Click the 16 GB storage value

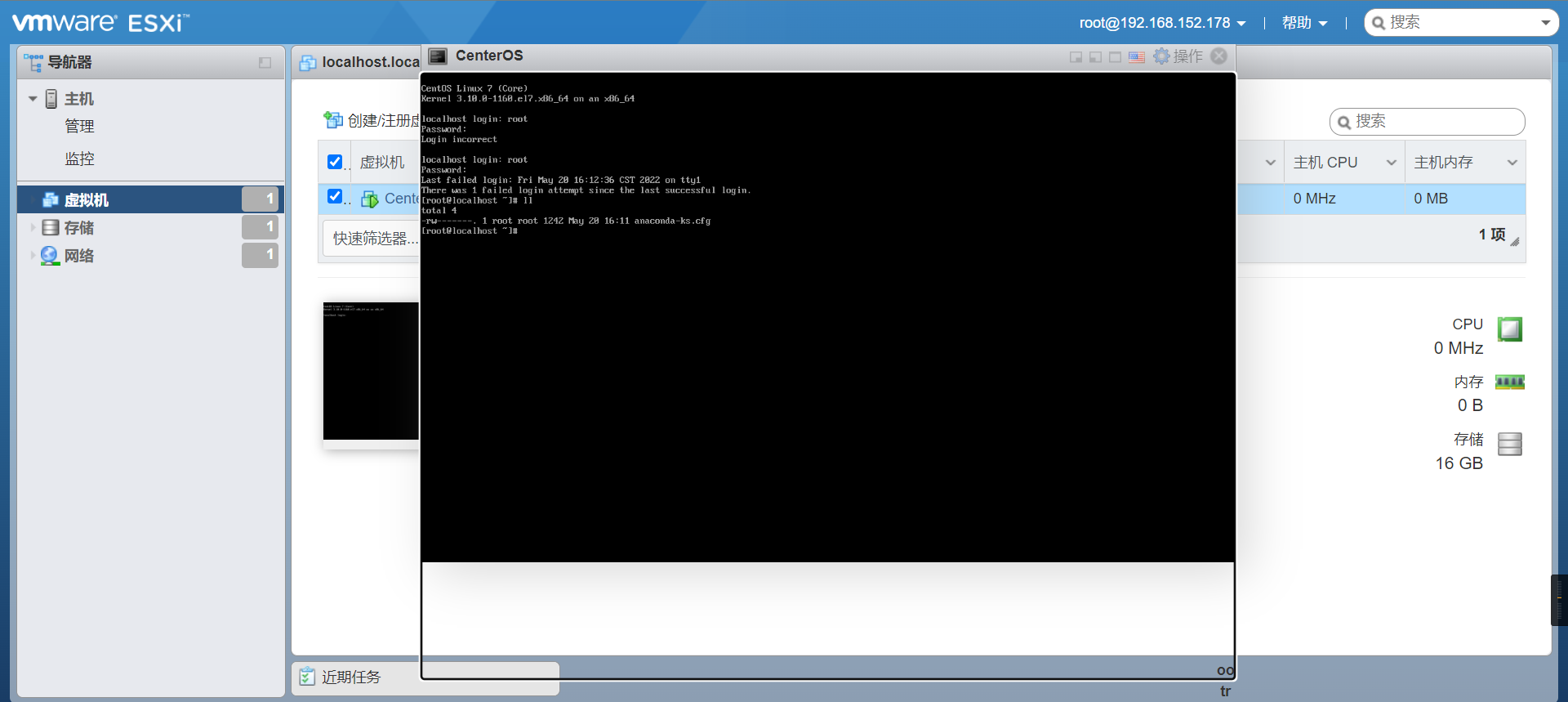pos(1459,463)
